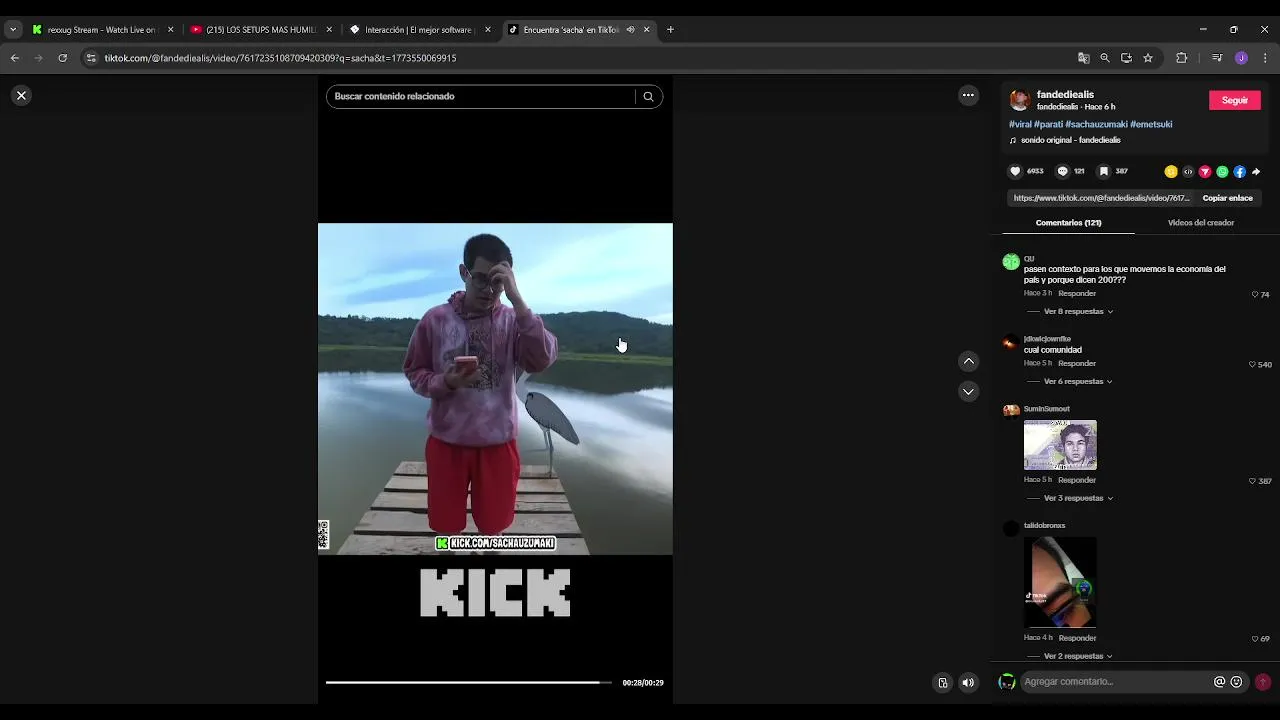Viewport: 1280px width, 720px height.
Task: Reload the page
Action: pyautogui.click(x=62, y=58)
